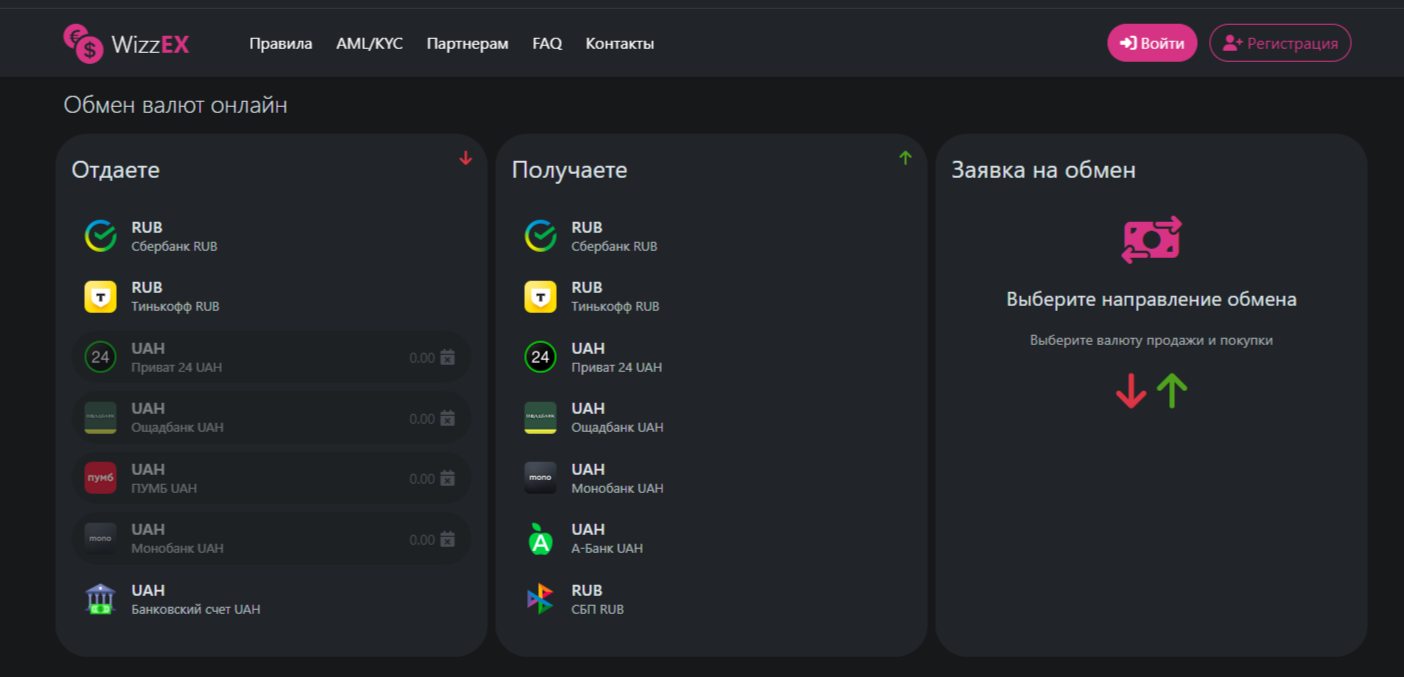Click the "Отдаете" panel title
Viewport: 1404px width, 677px height.
tap(116, 170)
